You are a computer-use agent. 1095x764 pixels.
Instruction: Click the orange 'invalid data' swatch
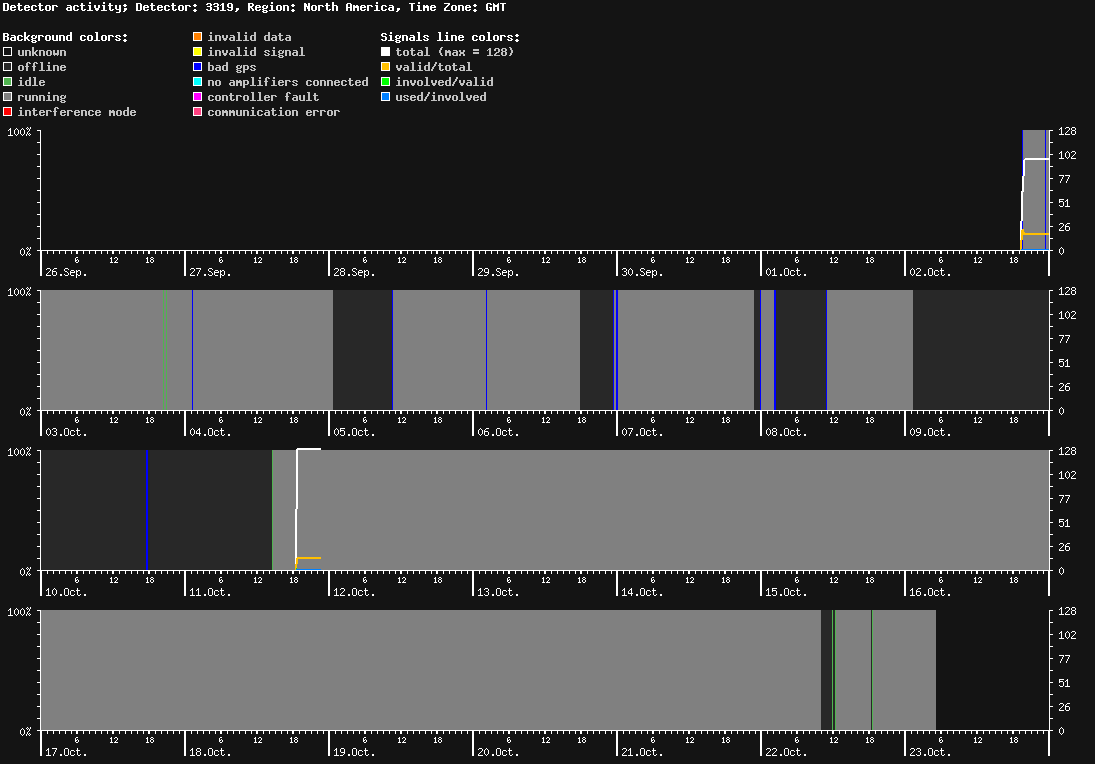[x=198, y=37]
